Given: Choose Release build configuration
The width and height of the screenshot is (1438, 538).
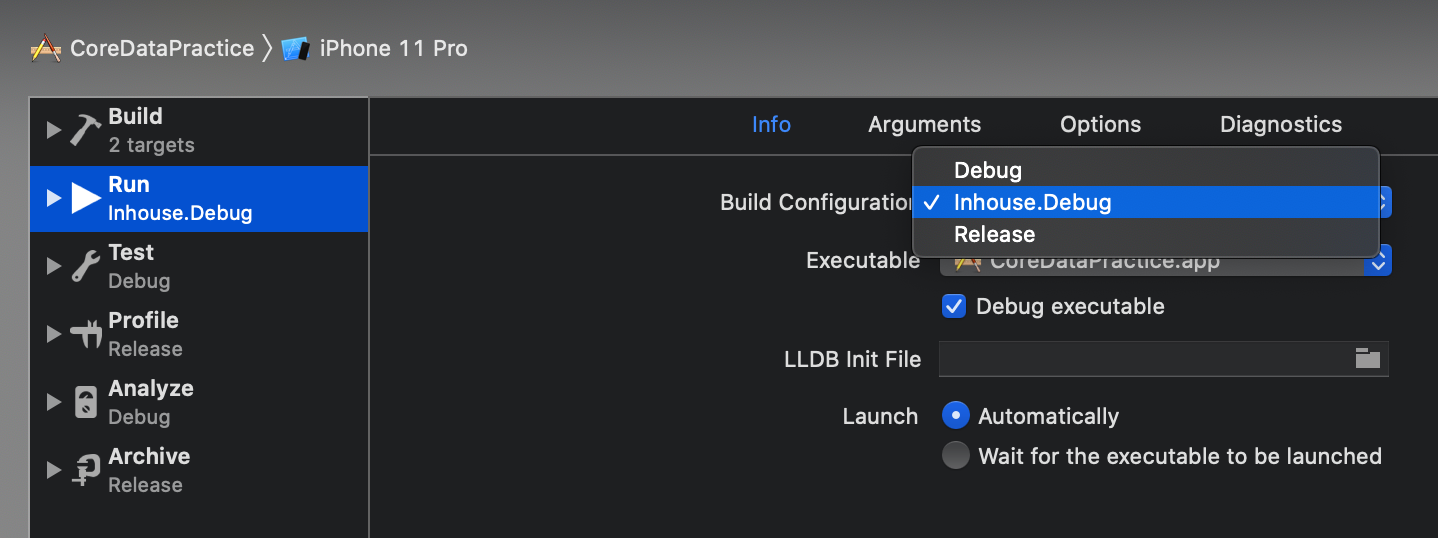Looking at the screenshot, I should coord(1146,234).
